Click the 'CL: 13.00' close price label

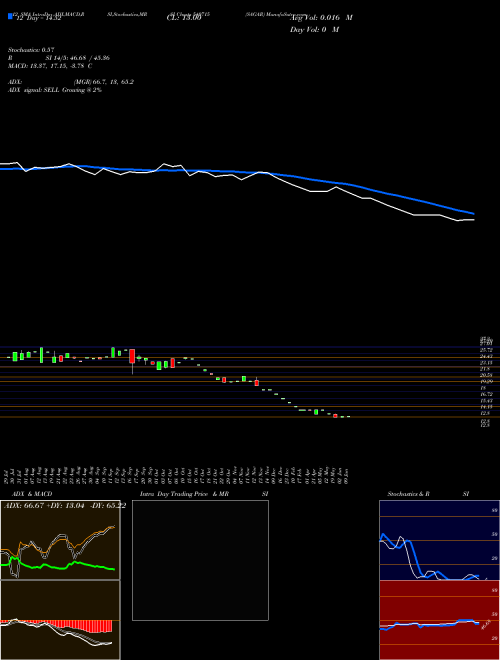(x=184, y=18)
